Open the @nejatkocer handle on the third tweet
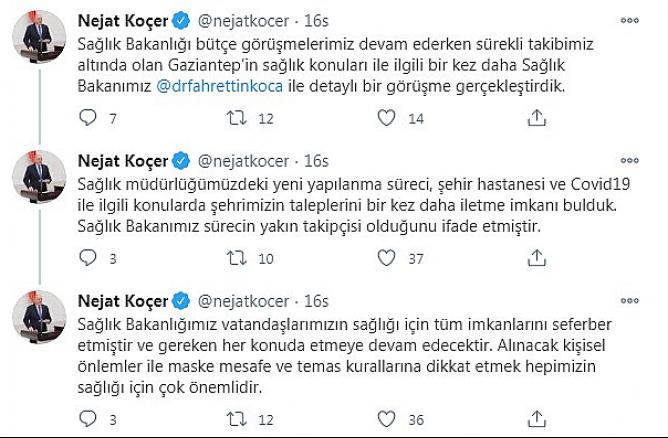The image size is (668, 438). pyautogui.click(x=243, y=301)
